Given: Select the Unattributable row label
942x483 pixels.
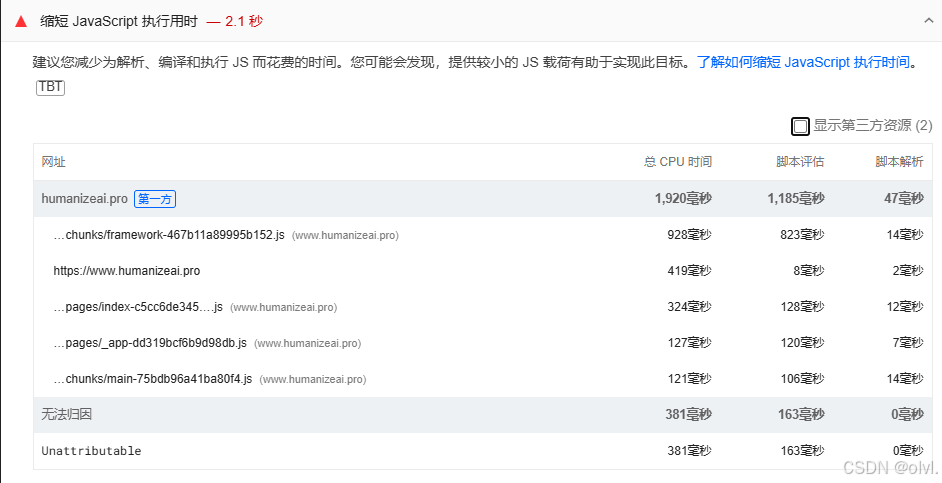Looking at the screenshot, I should tap(91, 451).
